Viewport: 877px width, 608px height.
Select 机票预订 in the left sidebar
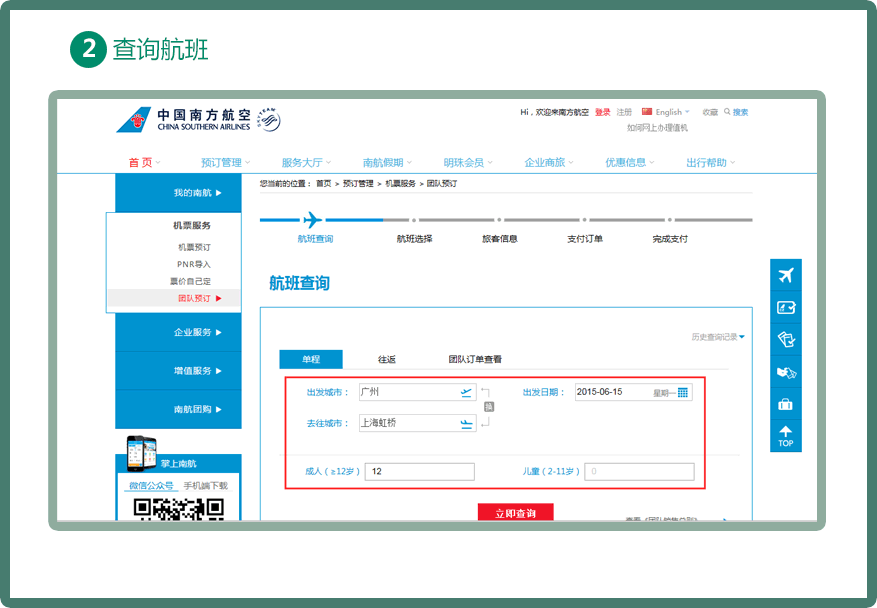tap(194, 247)
